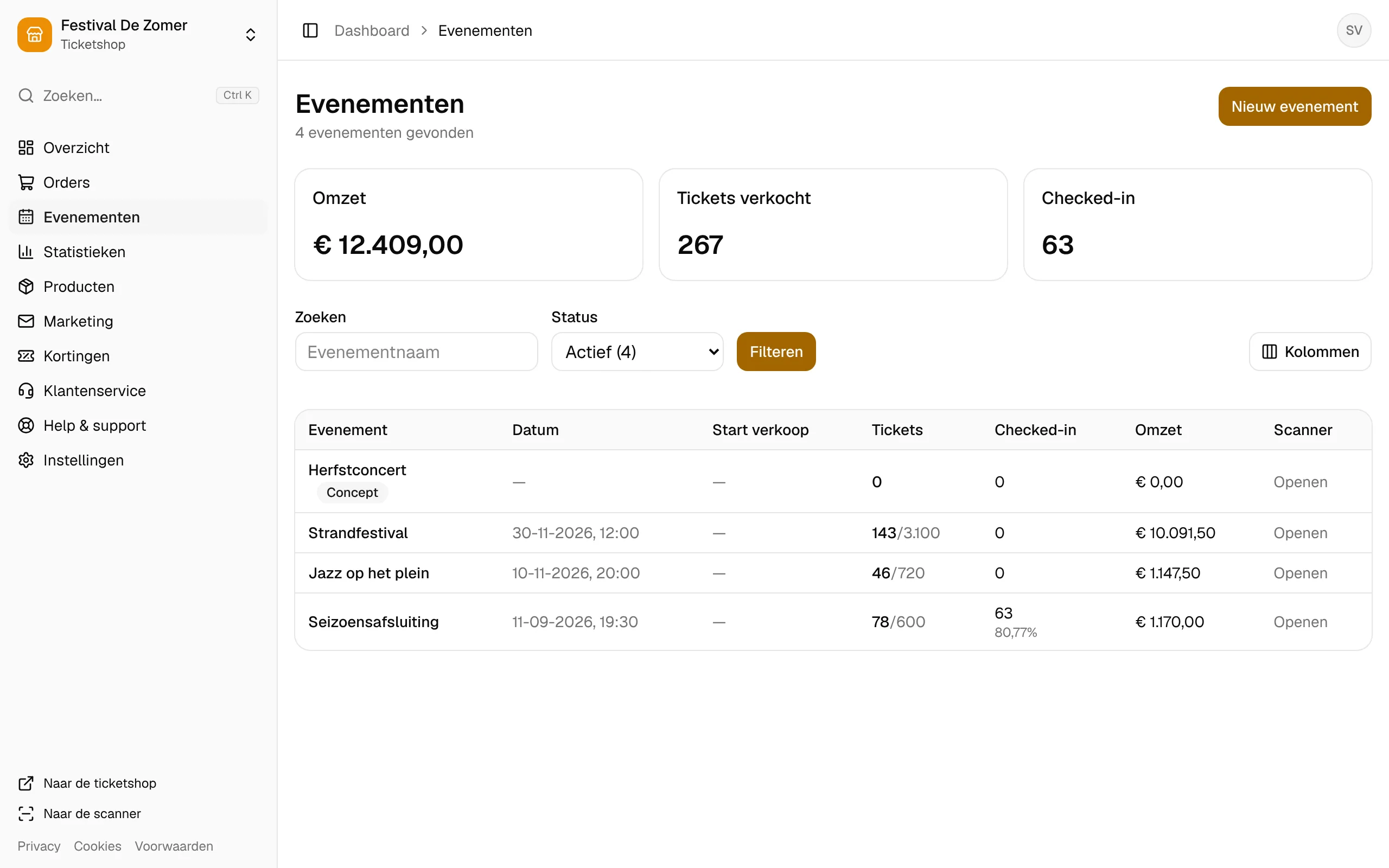Click the columns icon in Kolommen button
This screenshot has height=868, width=1389.
click(x=1269, y=352)
